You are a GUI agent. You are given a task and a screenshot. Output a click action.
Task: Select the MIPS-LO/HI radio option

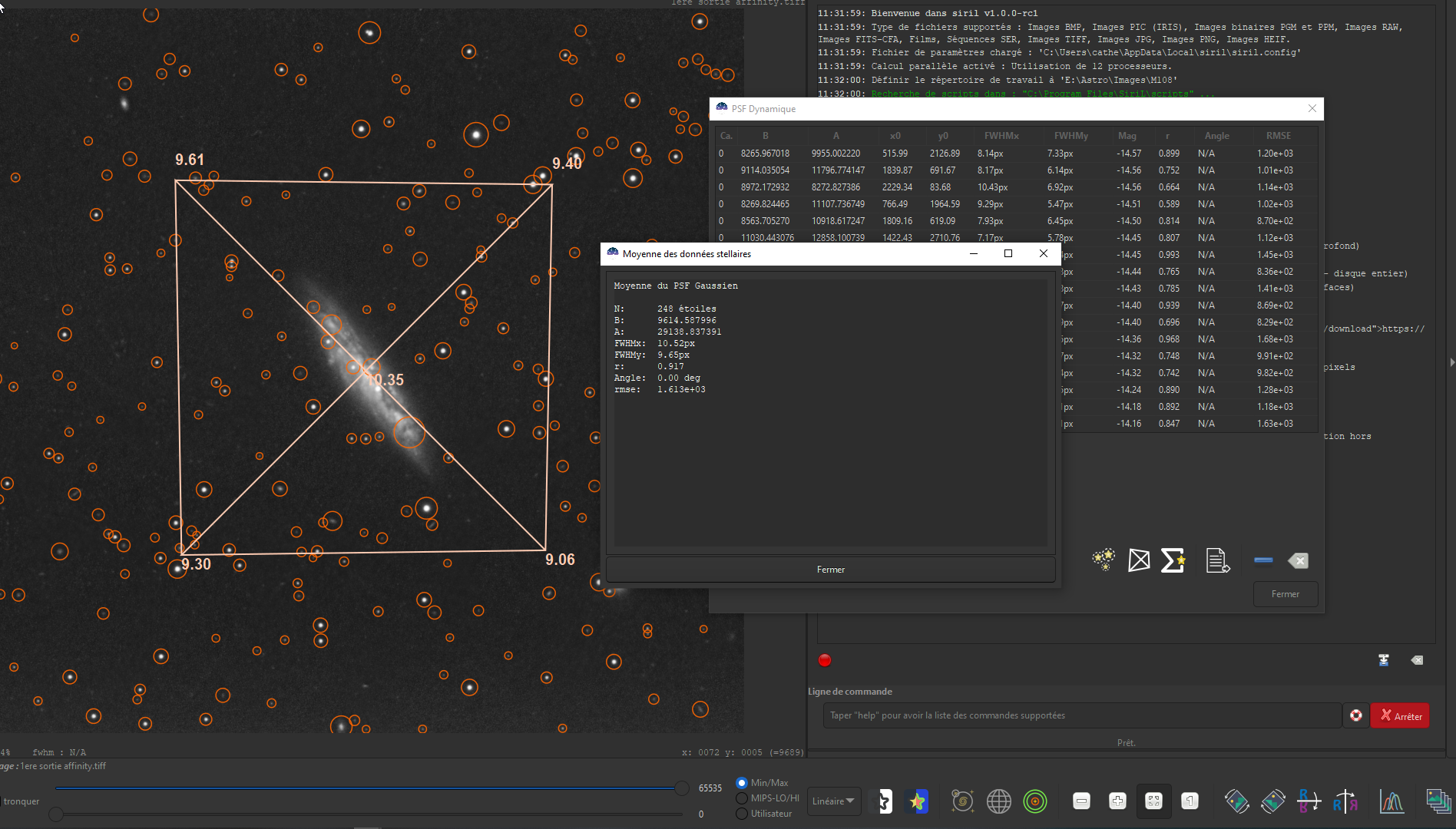(x=742, y=798)
